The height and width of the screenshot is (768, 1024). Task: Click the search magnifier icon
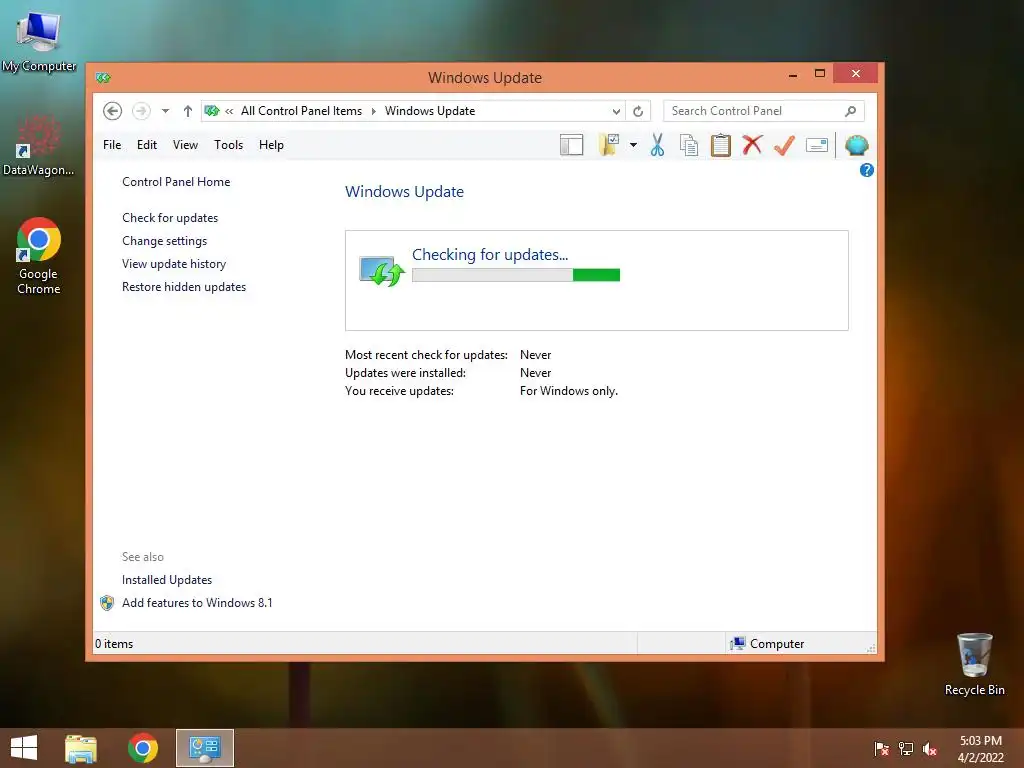pyautogui.click(x=850, y=111)
